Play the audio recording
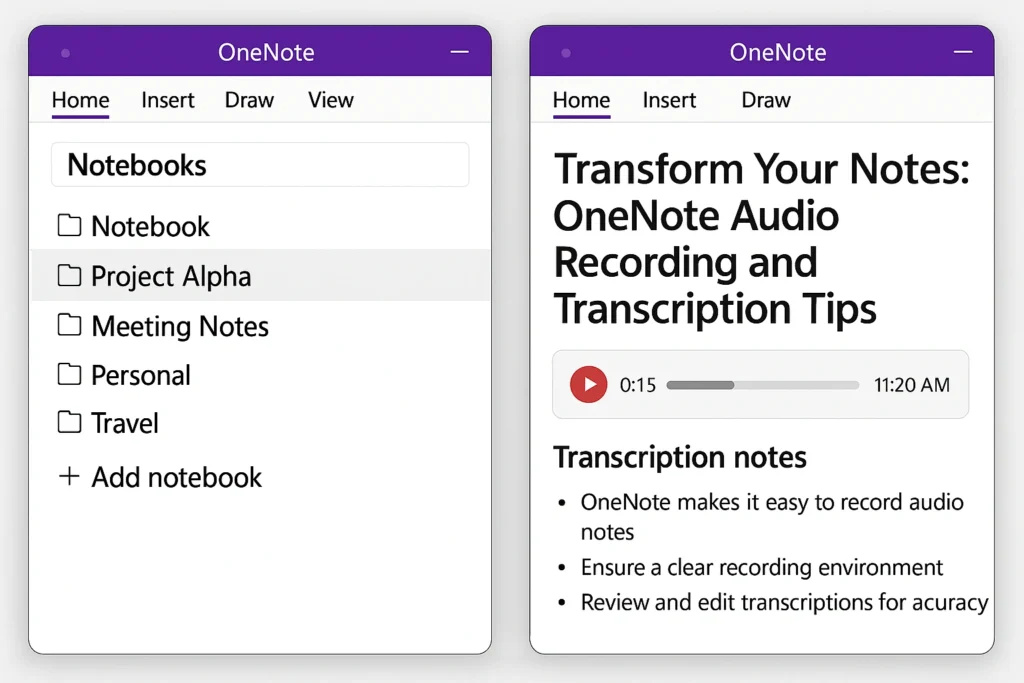Viewport: 1024px width, 683px height. coord(588,385)
